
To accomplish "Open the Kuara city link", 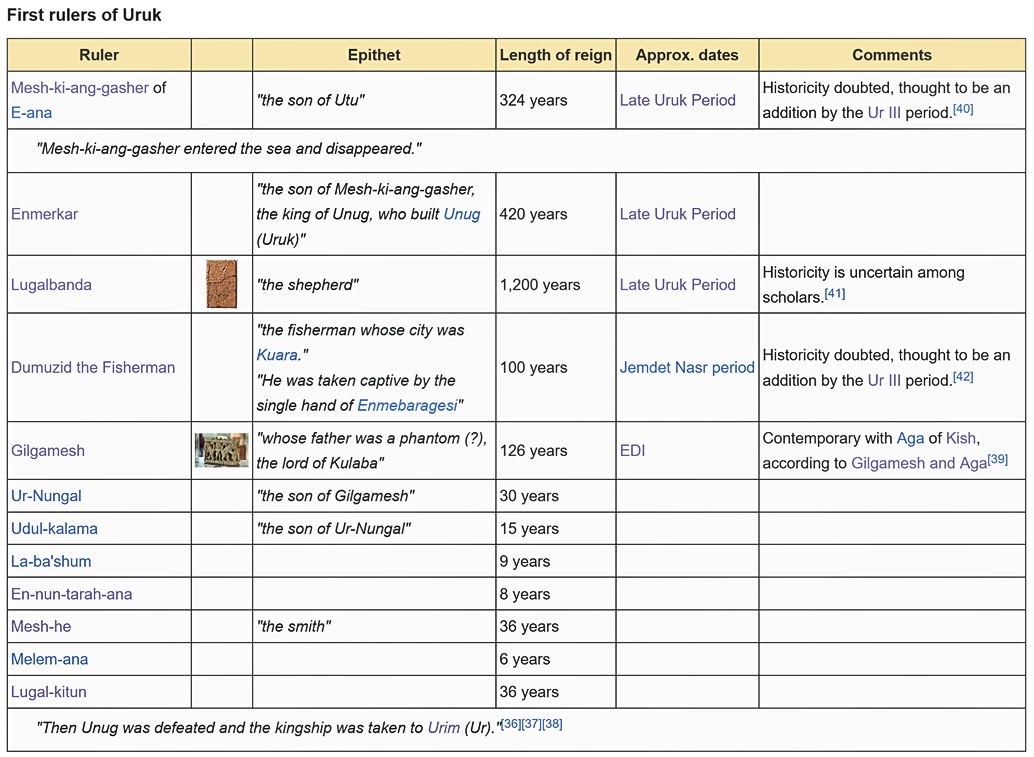I will [277, 355].
